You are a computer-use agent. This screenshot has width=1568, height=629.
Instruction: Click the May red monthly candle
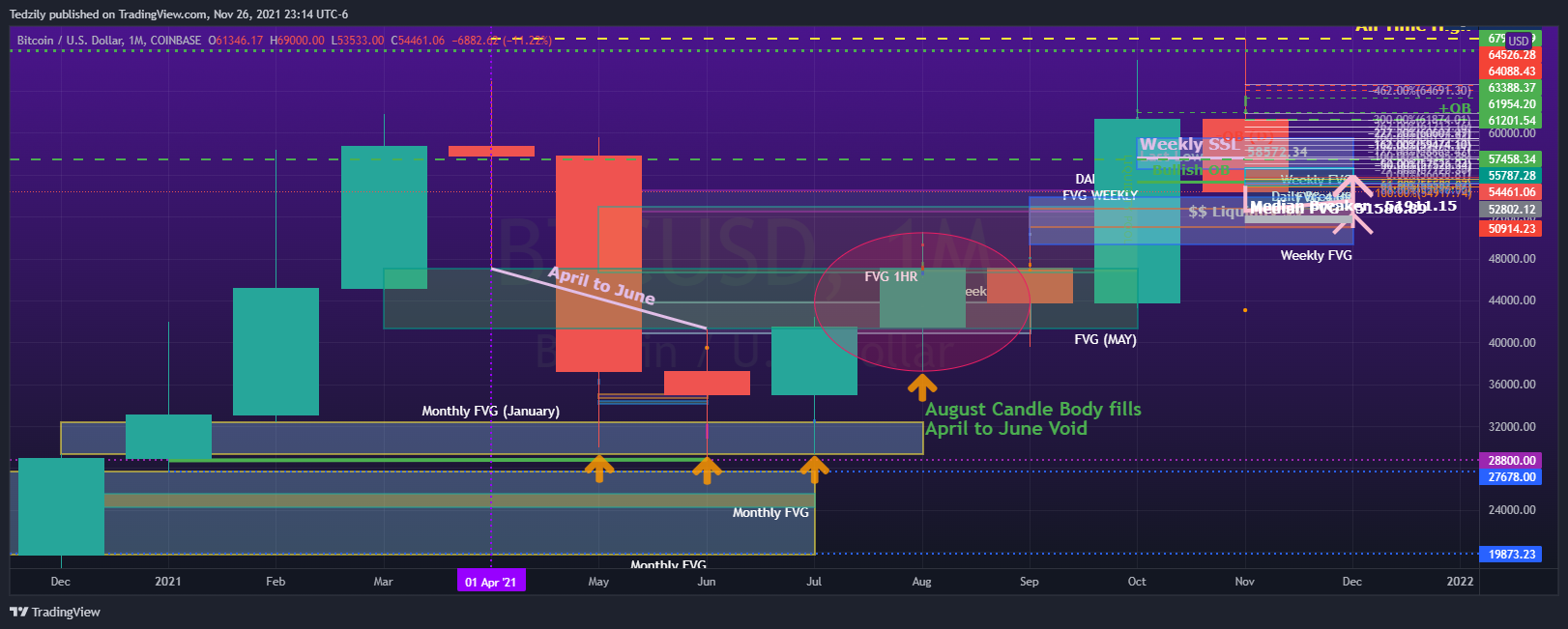pos(598,264)
